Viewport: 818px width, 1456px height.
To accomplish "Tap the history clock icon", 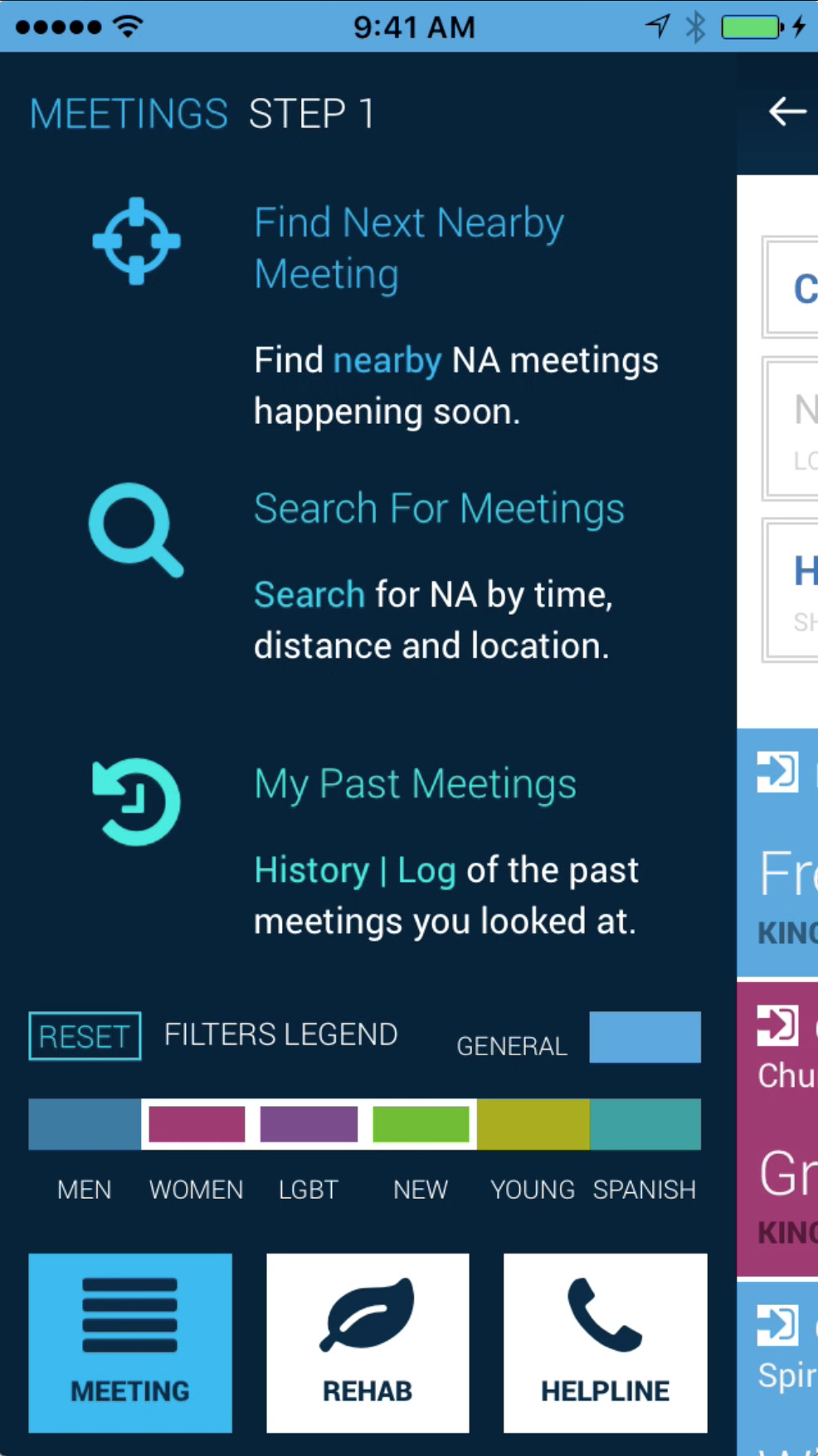I will coord(136,801).
